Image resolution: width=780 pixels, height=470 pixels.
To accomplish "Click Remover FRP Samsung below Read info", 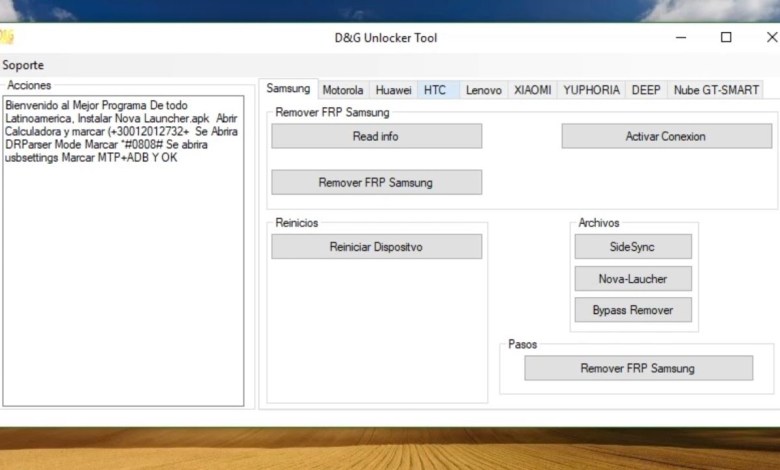I will point(376,182).
